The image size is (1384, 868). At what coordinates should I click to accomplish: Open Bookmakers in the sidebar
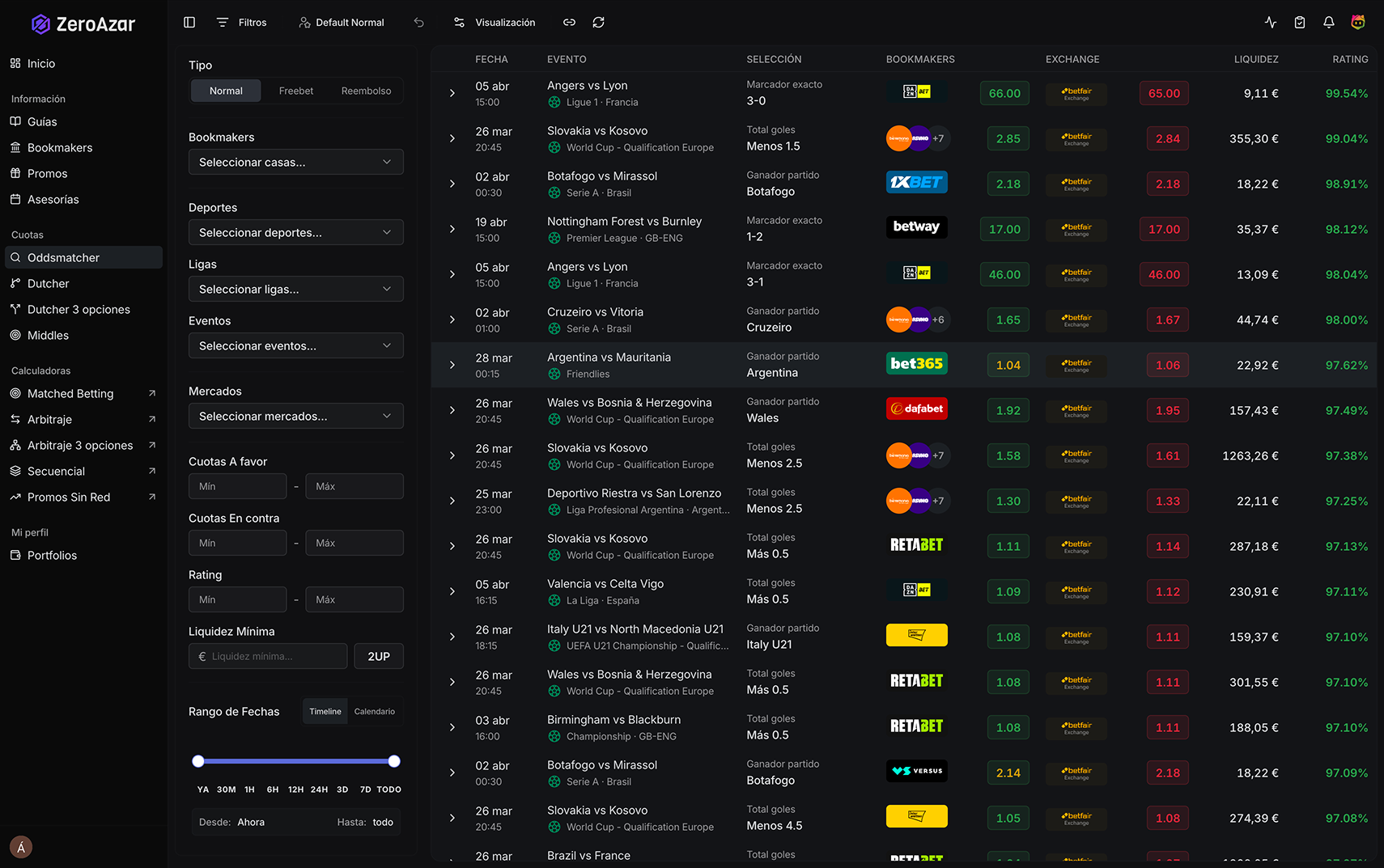60,148
